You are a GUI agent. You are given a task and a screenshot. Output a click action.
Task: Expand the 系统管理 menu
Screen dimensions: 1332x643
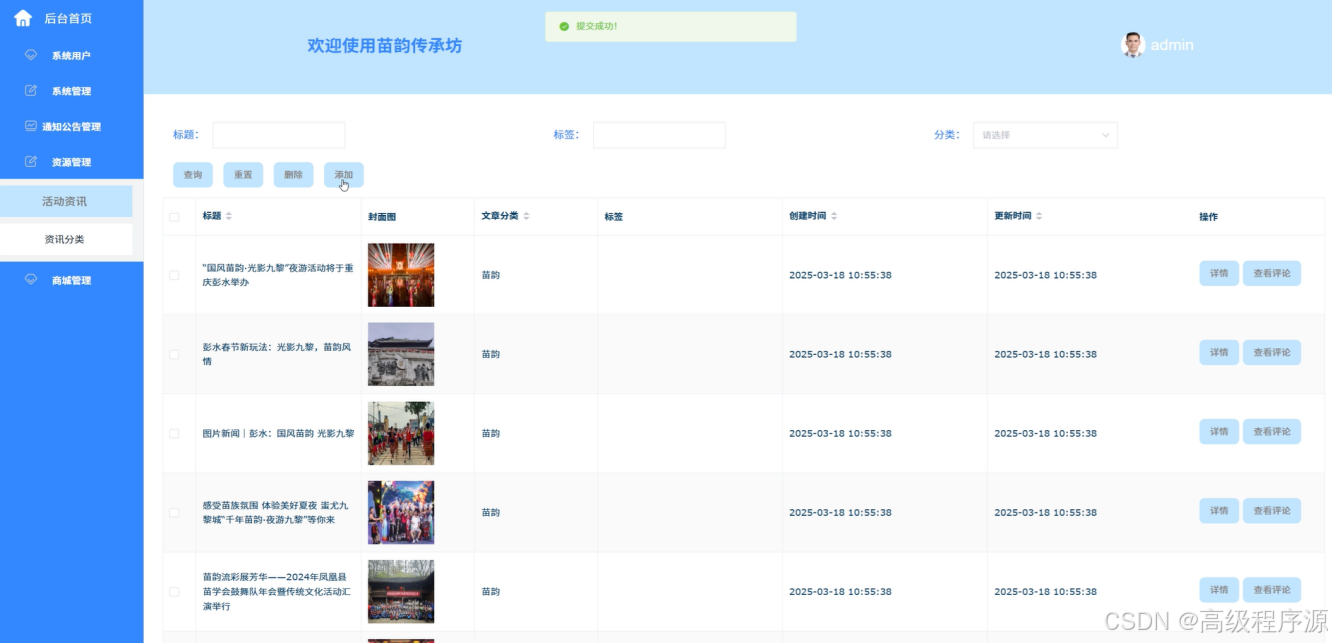(72, 91)
